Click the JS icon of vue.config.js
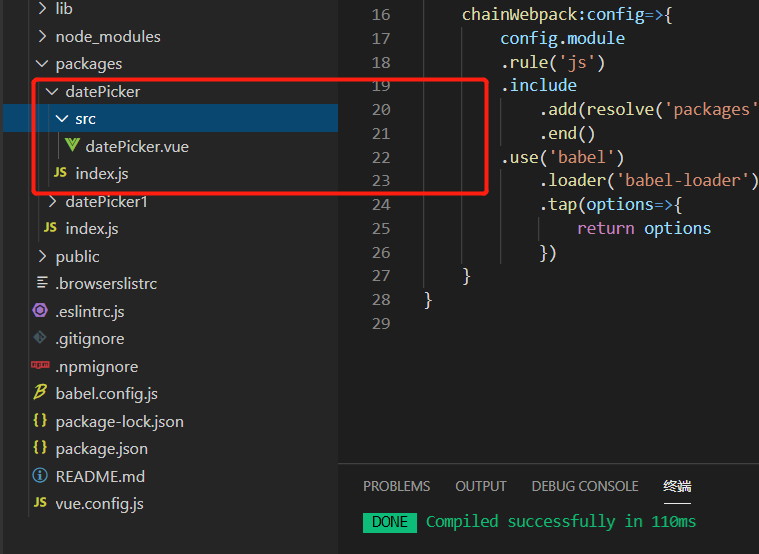 [41, 502]
